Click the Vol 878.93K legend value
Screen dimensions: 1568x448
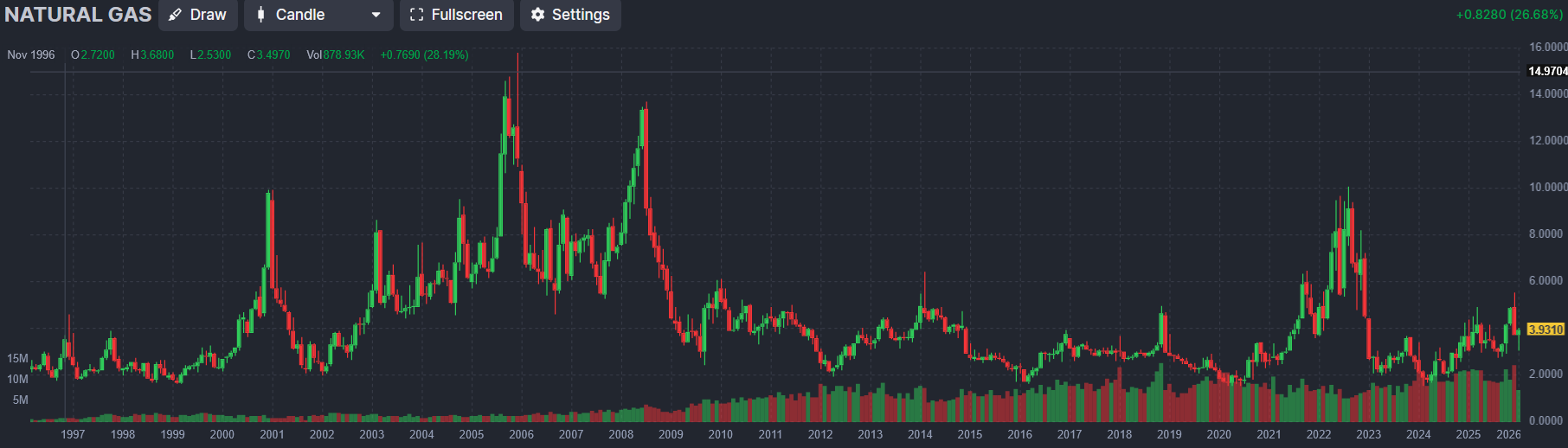(x=336, y=54)
